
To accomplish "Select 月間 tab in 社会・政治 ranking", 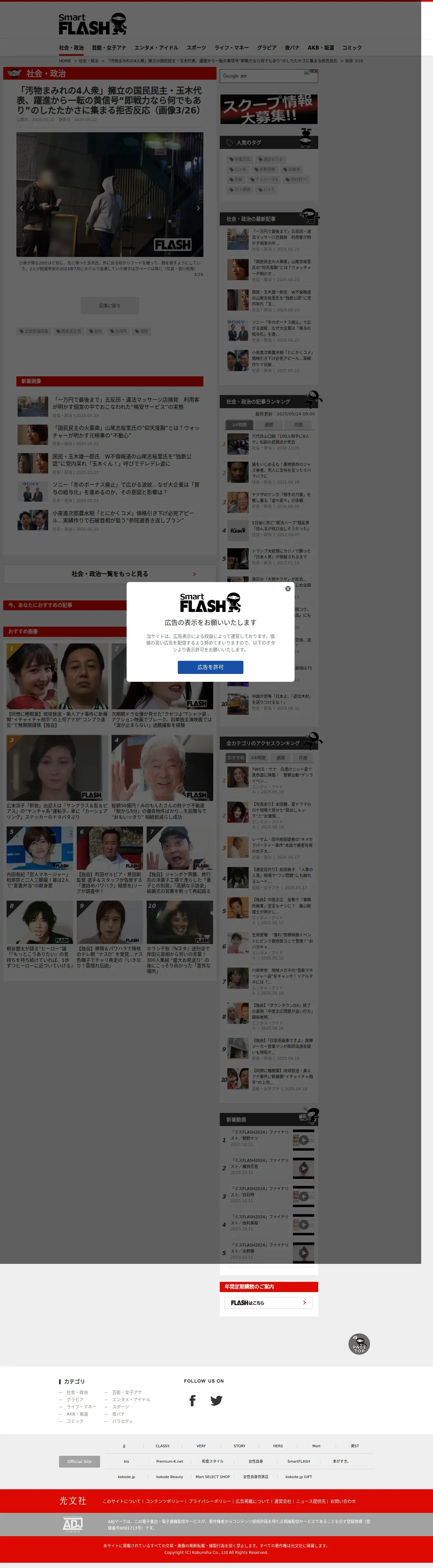I will [298, 425].
